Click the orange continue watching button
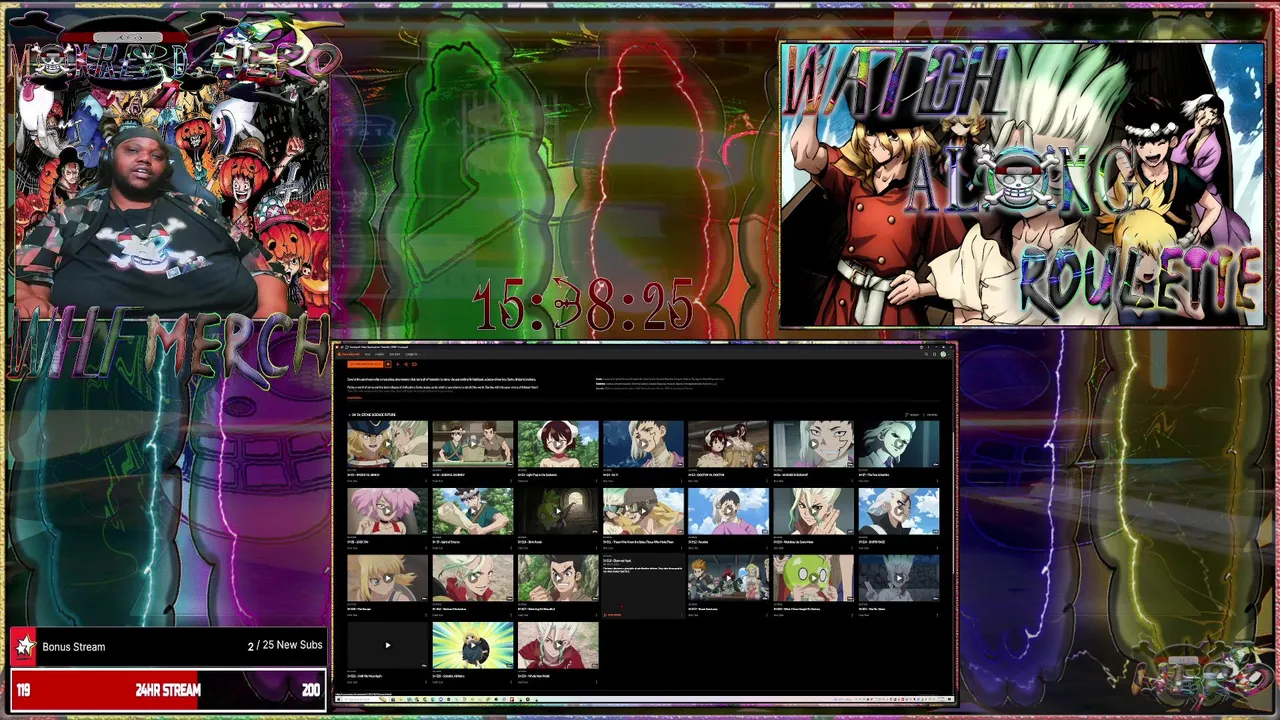The width and height of the screenshot is (1280, 720). [365, 364]
